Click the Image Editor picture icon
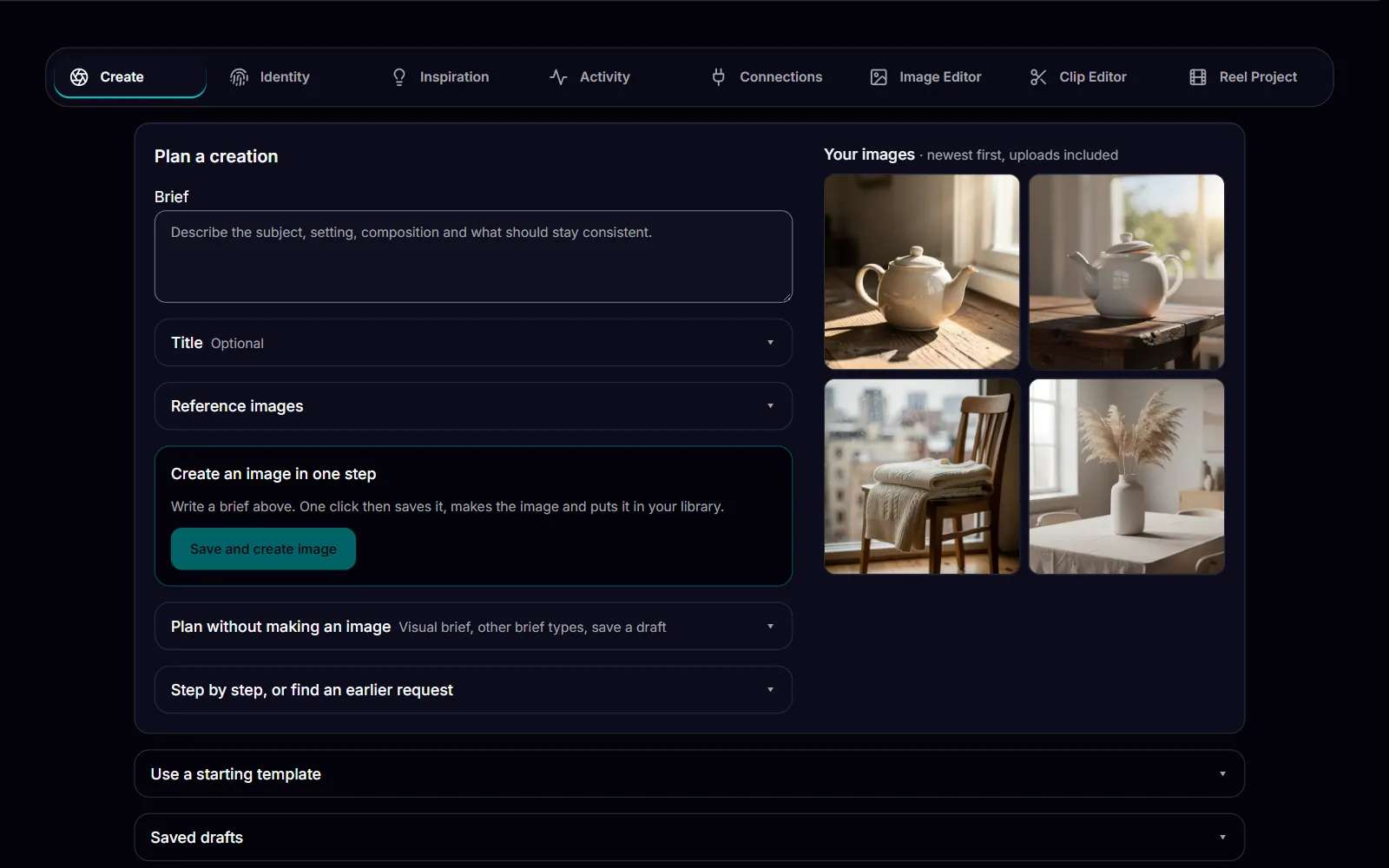Image resolution: width=1389 pixels, height=868 pixels. 879,77
